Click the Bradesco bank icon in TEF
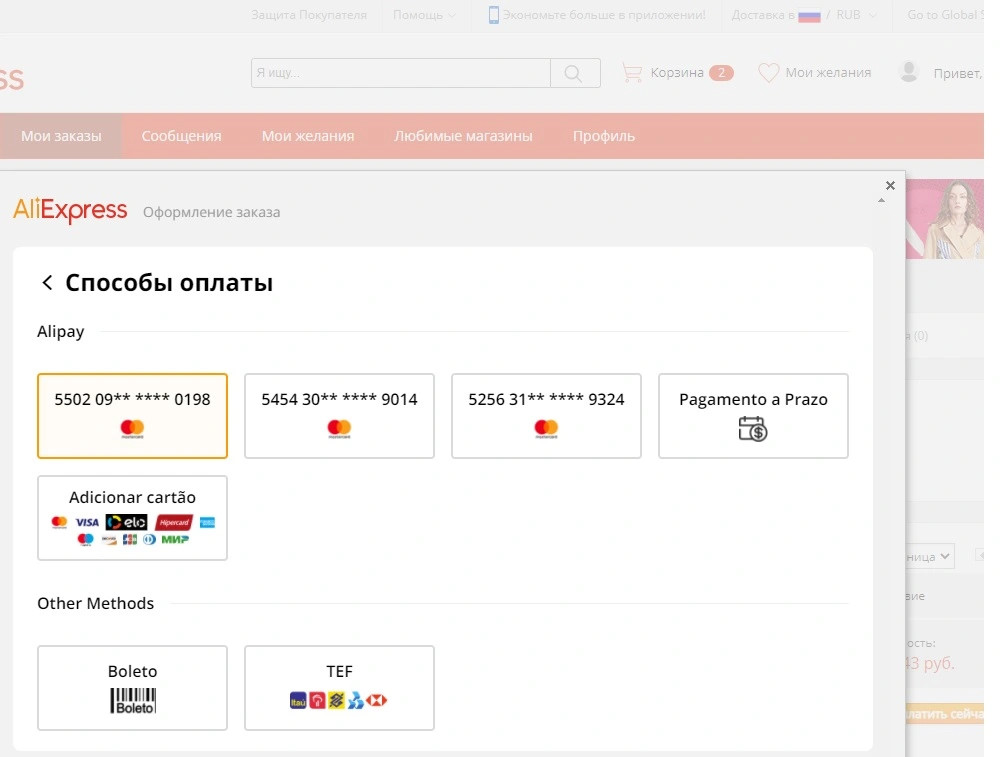The width and height of the screenshot is (1000, 757). (317, 700)
